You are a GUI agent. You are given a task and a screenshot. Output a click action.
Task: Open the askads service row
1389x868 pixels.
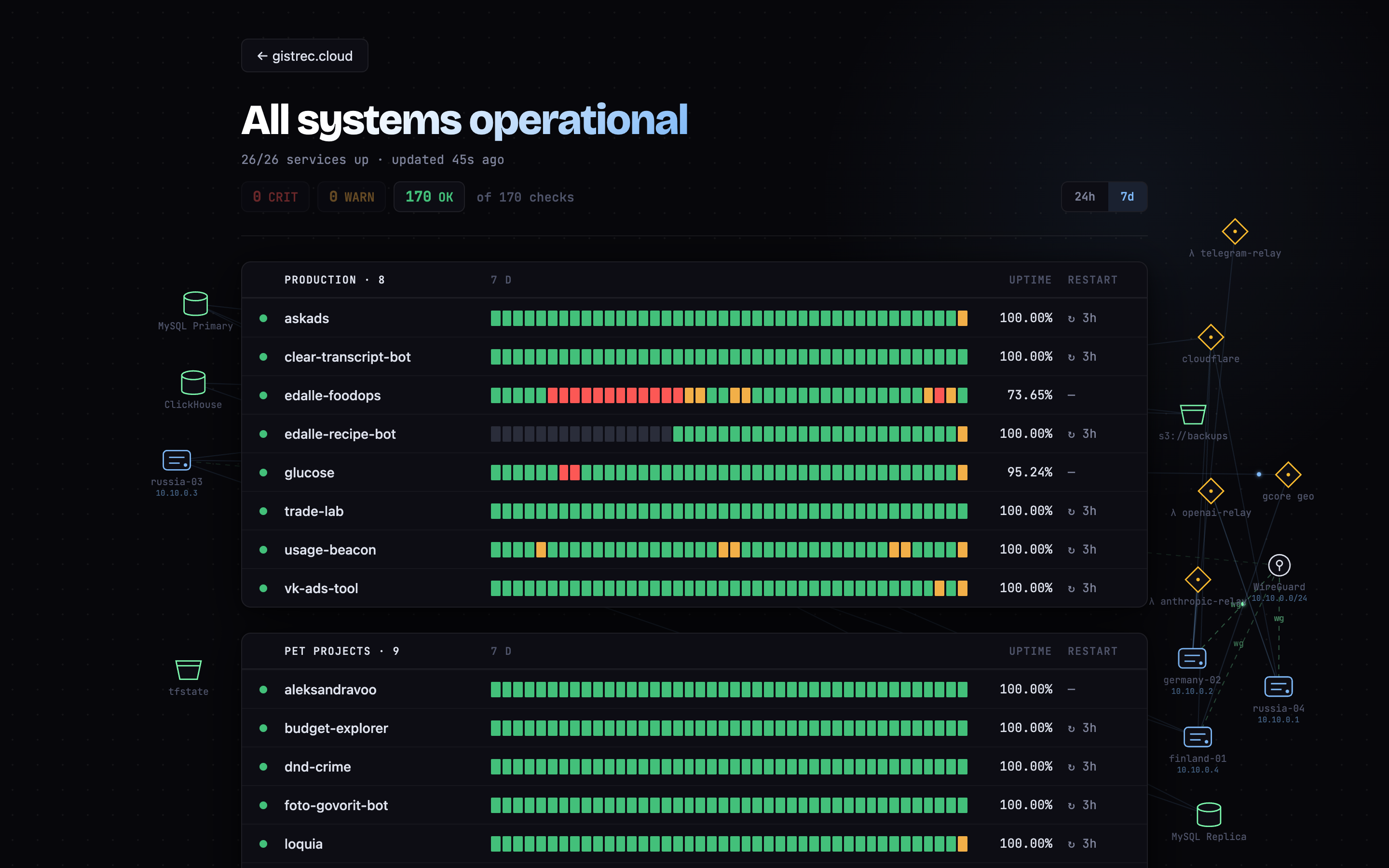coord(694,318)
